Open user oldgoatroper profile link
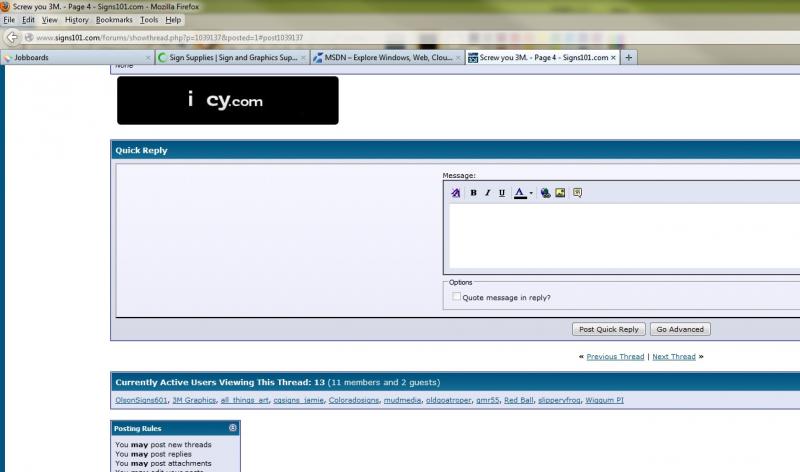The width and height of the screenshot is (800, 472). pos(448,401)
